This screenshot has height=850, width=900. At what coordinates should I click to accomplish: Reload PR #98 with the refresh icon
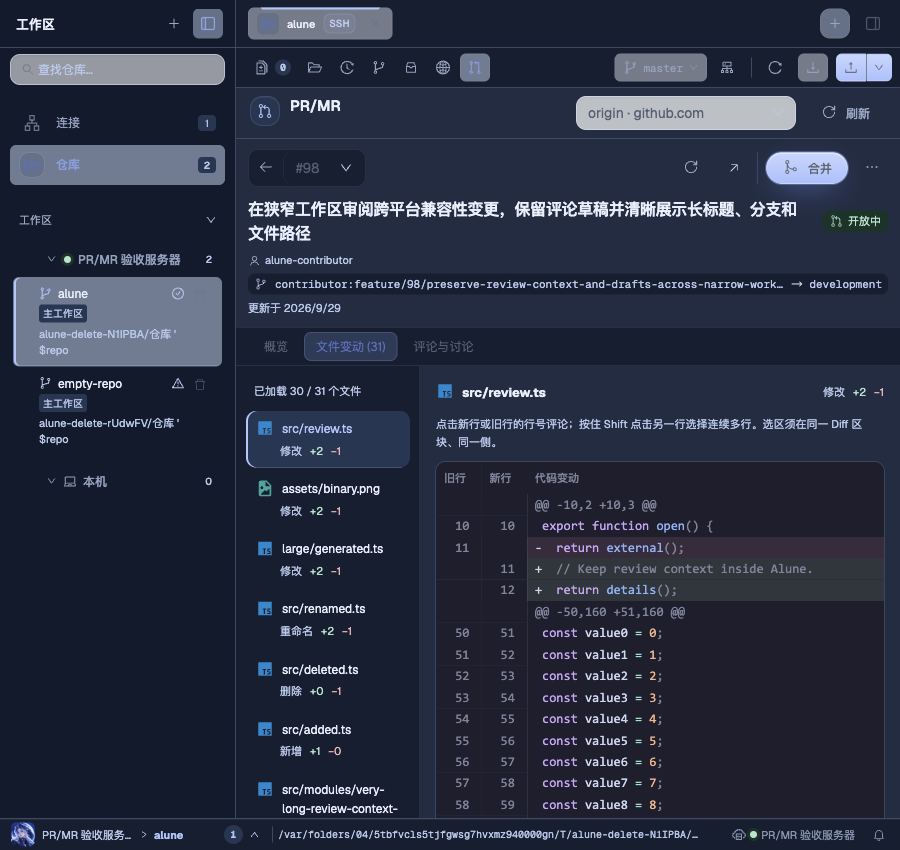pos(691,168)
